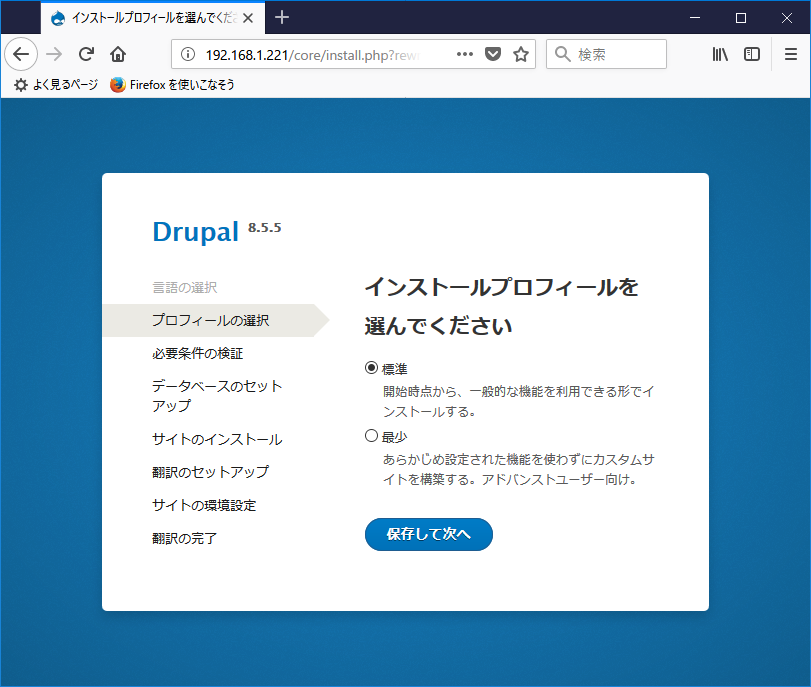
Task: Select the 最少 installation profile
Action: tap(371, 437)
